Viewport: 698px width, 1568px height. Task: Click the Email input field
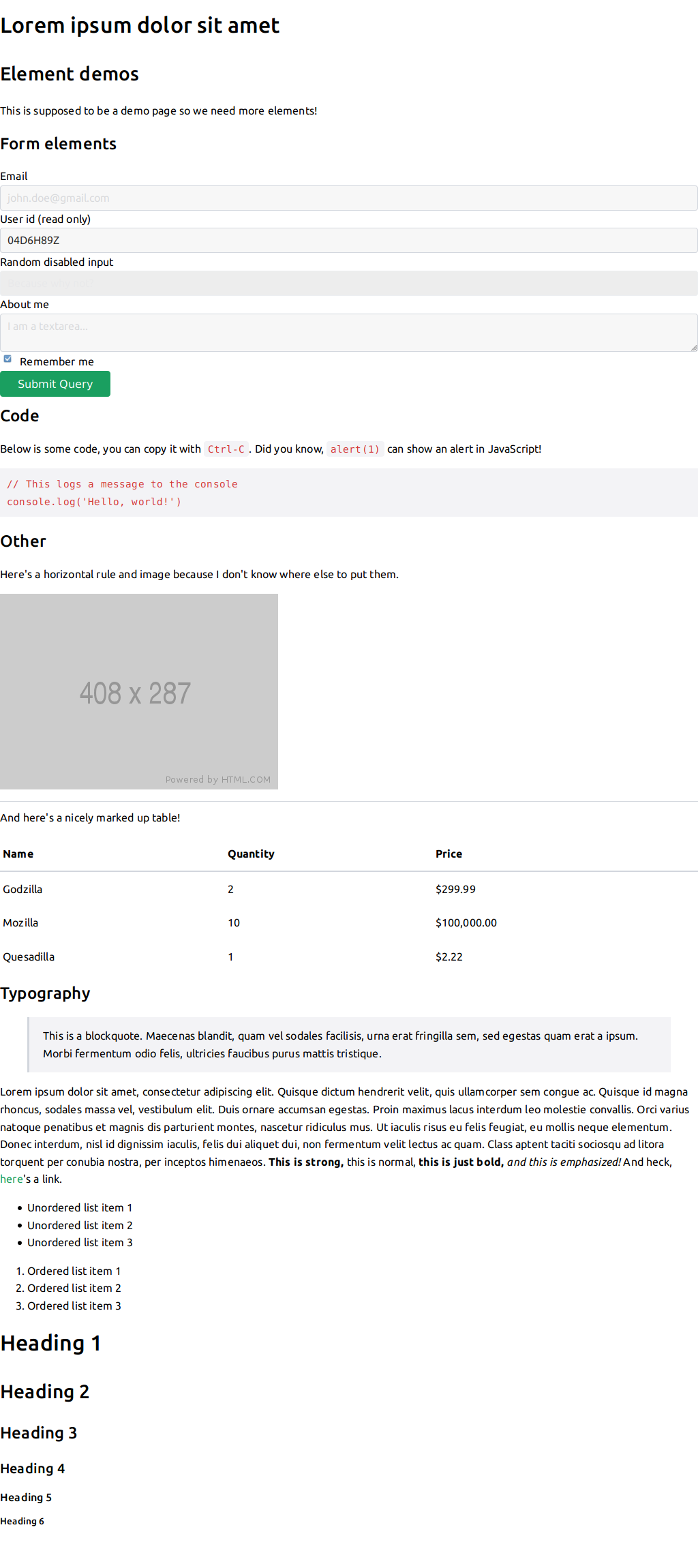coord(348,198)
